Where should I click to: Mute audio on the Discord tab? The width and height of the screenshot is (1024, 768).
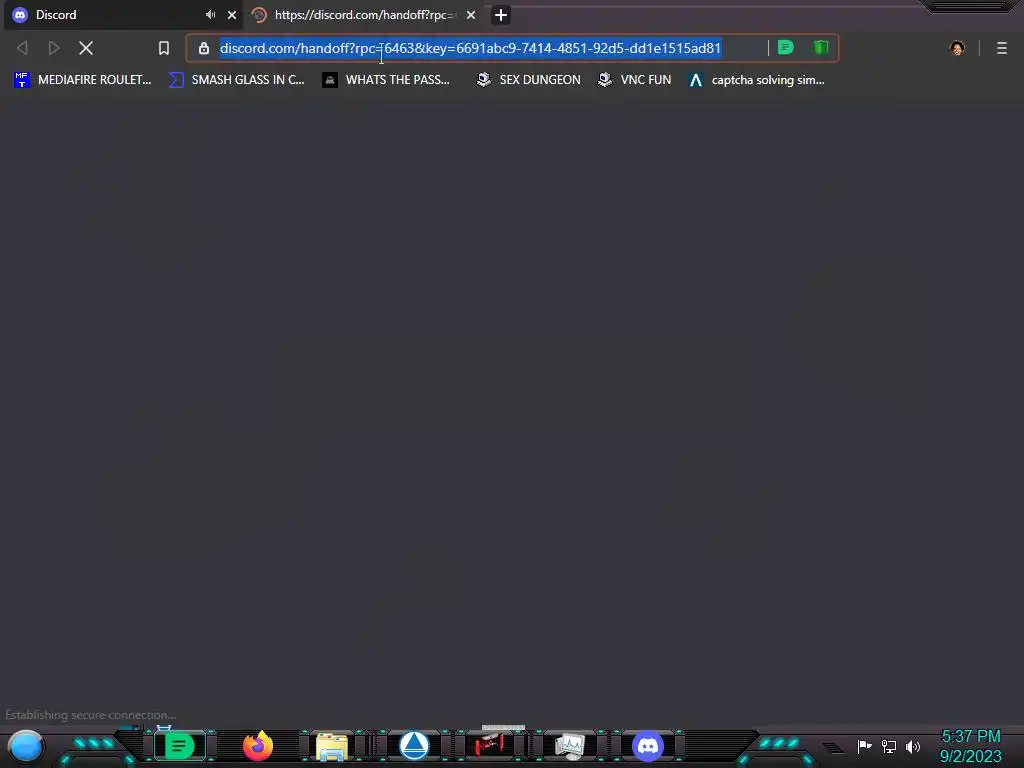pyautogui.click(x=210, y=14)
